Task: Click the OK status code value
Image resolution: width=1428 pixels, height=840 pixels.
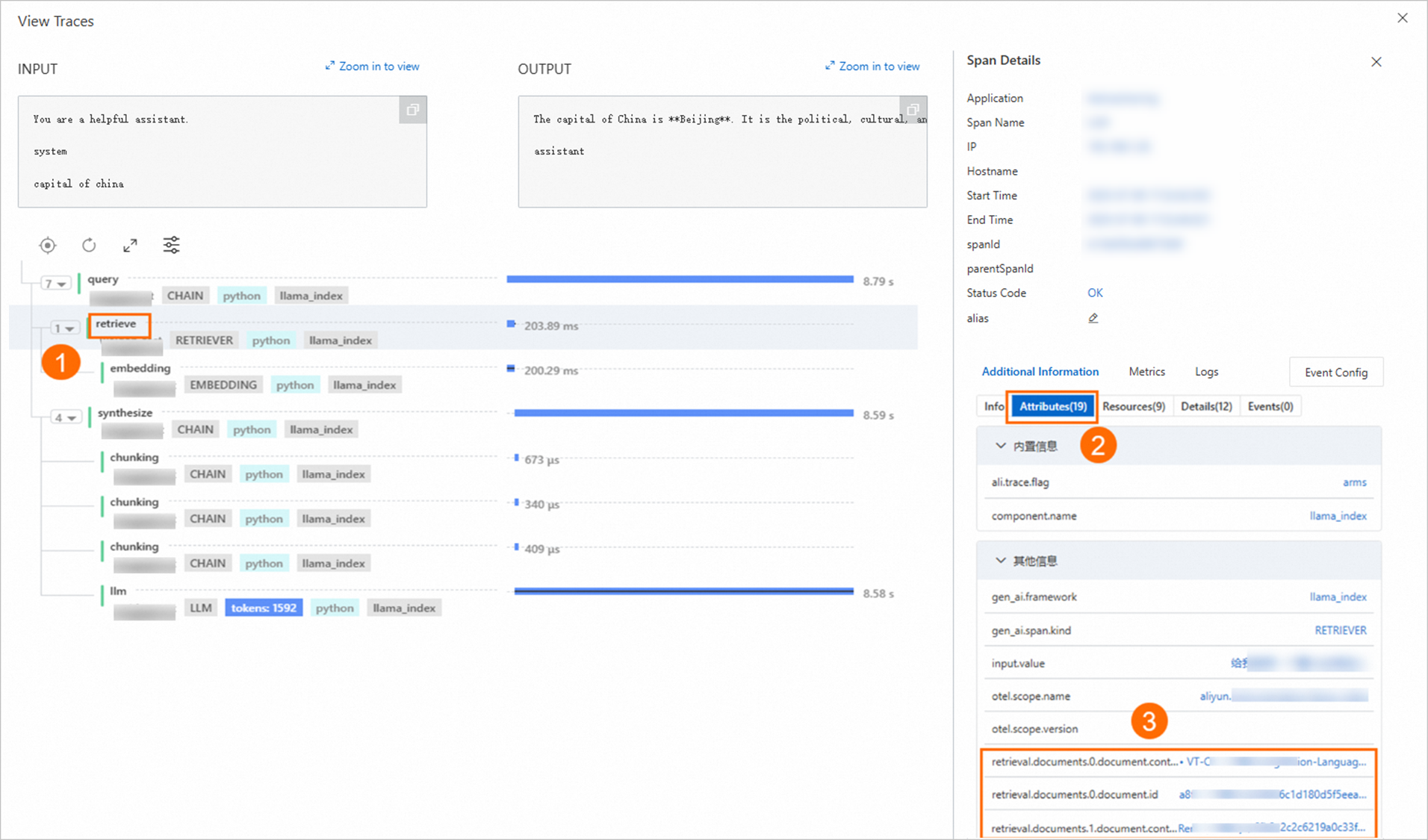Action: click(x=1095, y=293)
